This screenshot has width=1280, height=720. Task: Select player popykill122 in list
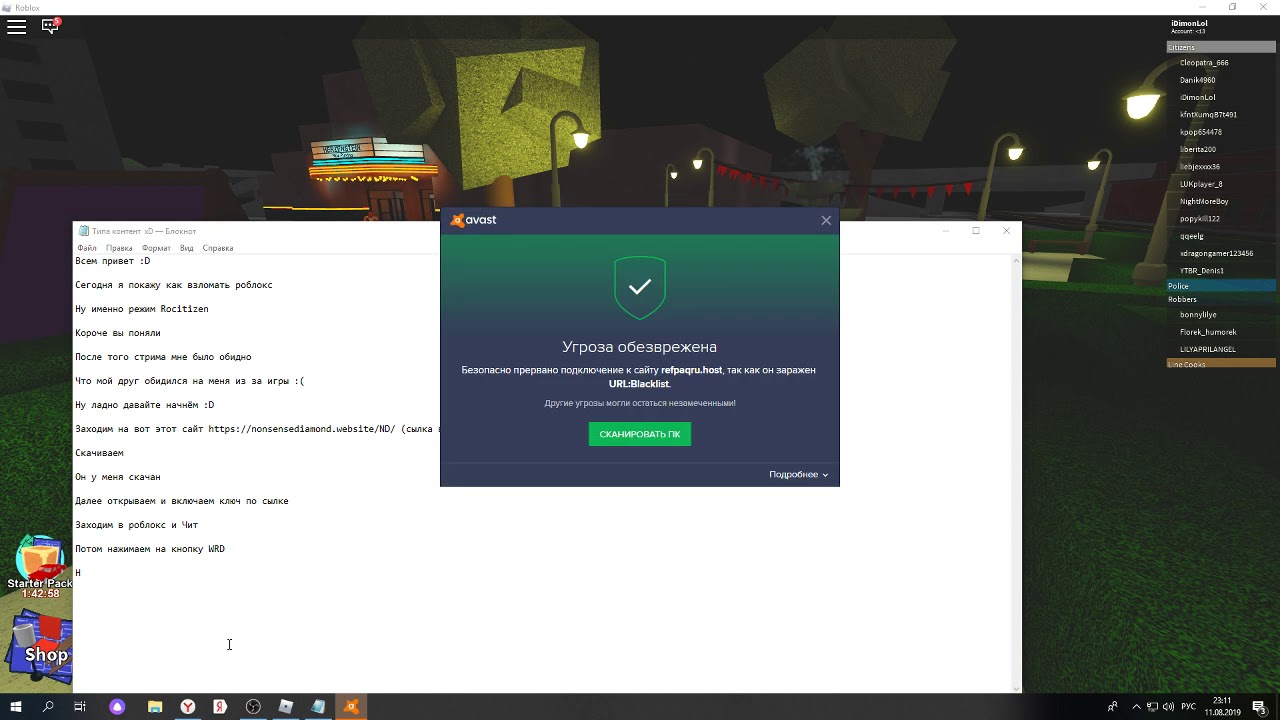coord(1200,219)
